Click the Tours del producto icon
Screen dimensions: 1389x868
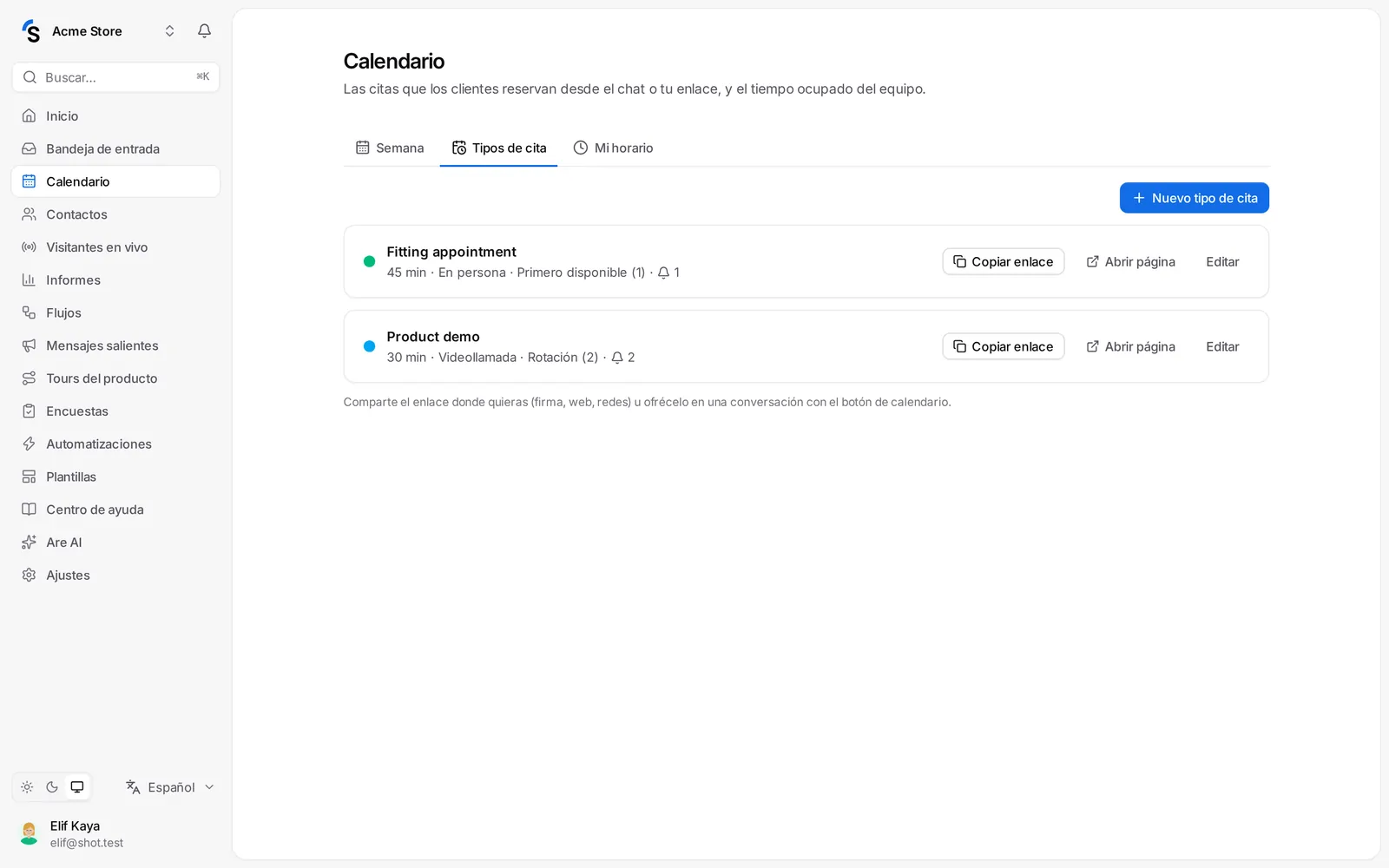click(29, 378)
